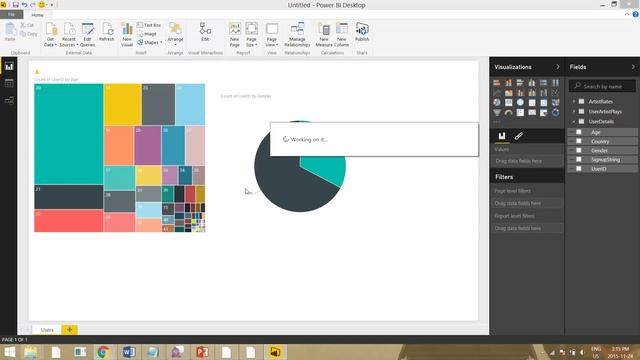Image resolution: width=640 pixels, height=360 pixels.
Task: Collapse the Visualizations pane with chevron
Action: point(558,67)
